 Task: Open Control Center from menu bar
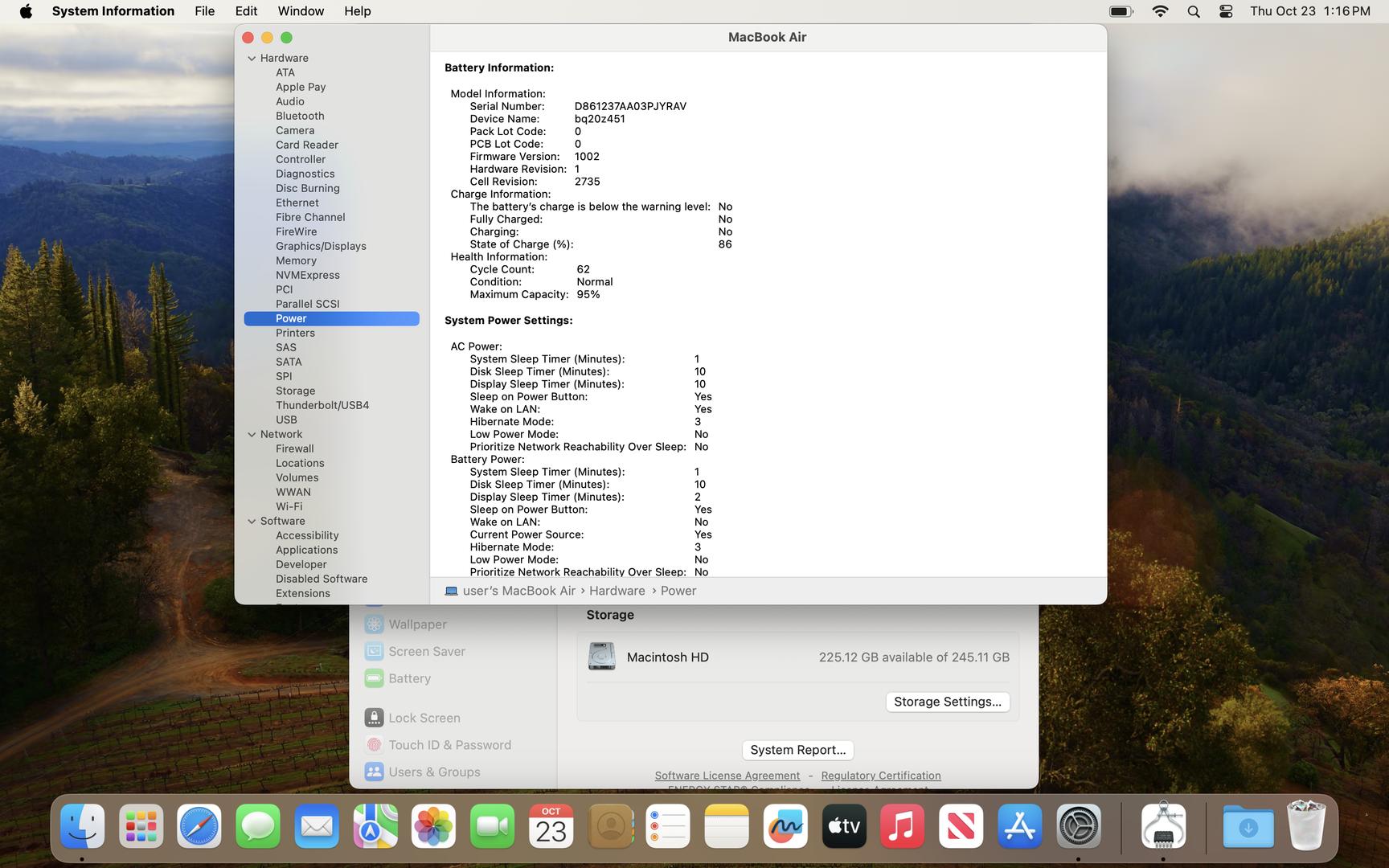point(1226,11)
